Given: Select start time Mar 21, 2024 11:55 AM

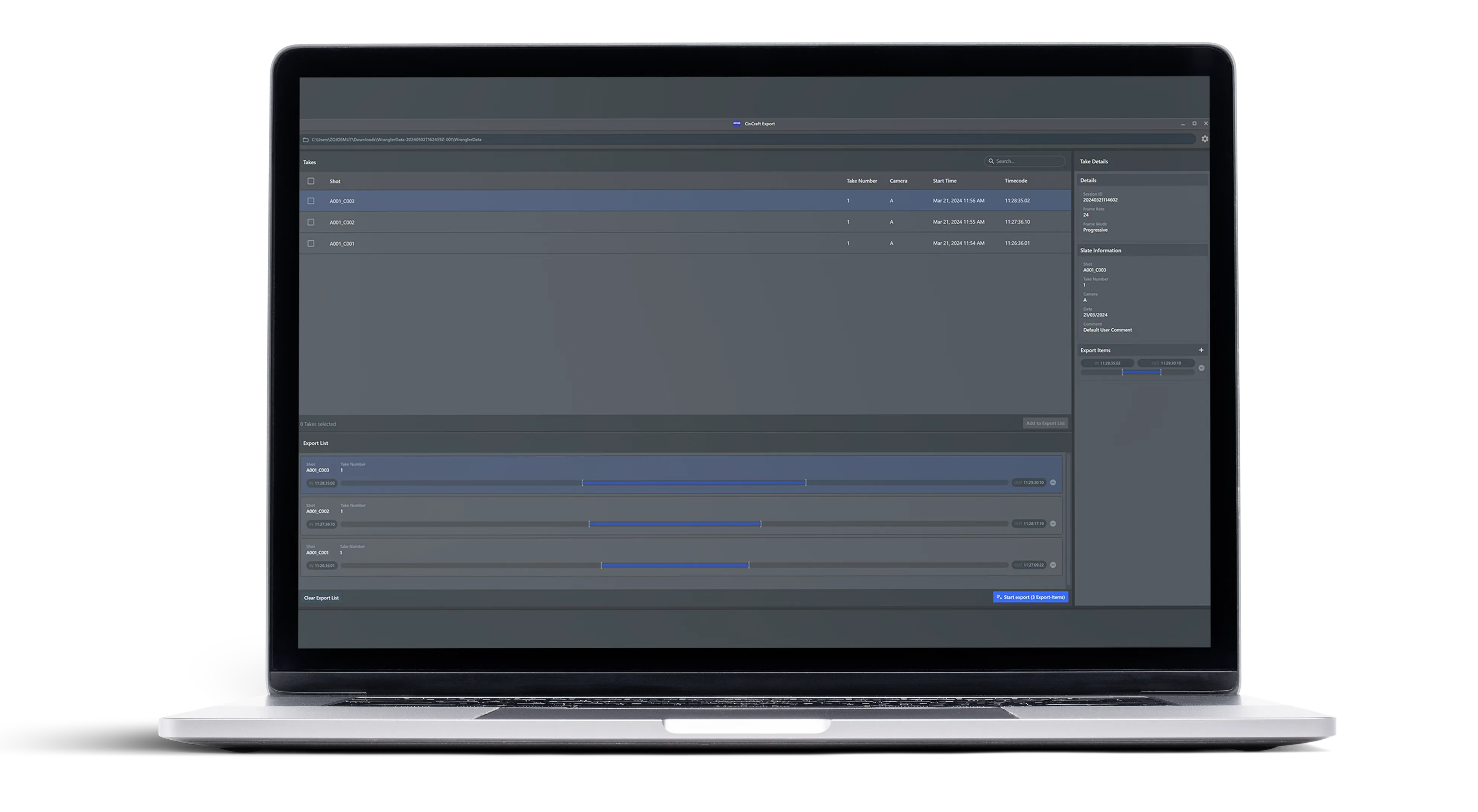Looking at the screenshot, I should [958, 222].
